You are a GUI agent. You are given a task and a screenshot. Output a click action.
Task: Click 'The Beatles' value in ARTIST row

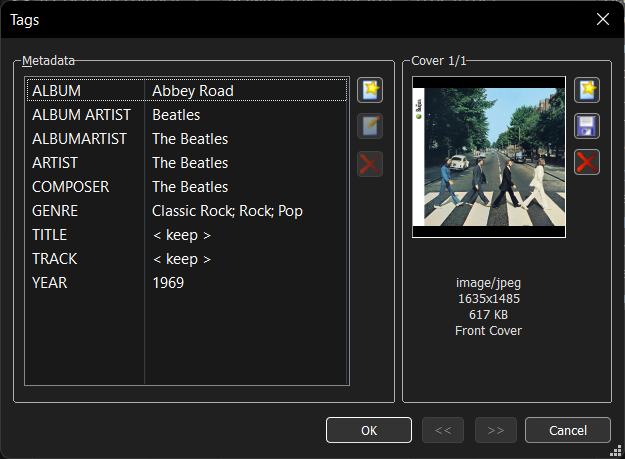[x=190, y=163]
